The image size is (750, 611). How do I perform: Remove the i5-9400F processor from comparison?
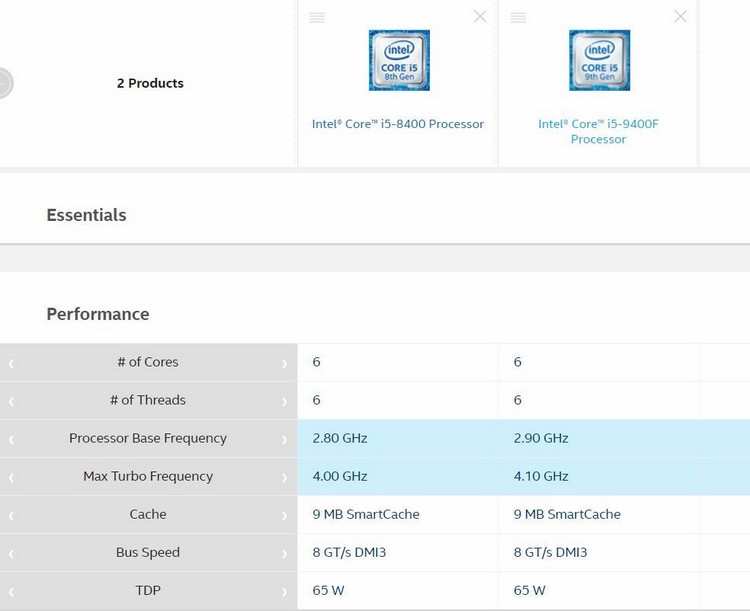pos(680,17)
